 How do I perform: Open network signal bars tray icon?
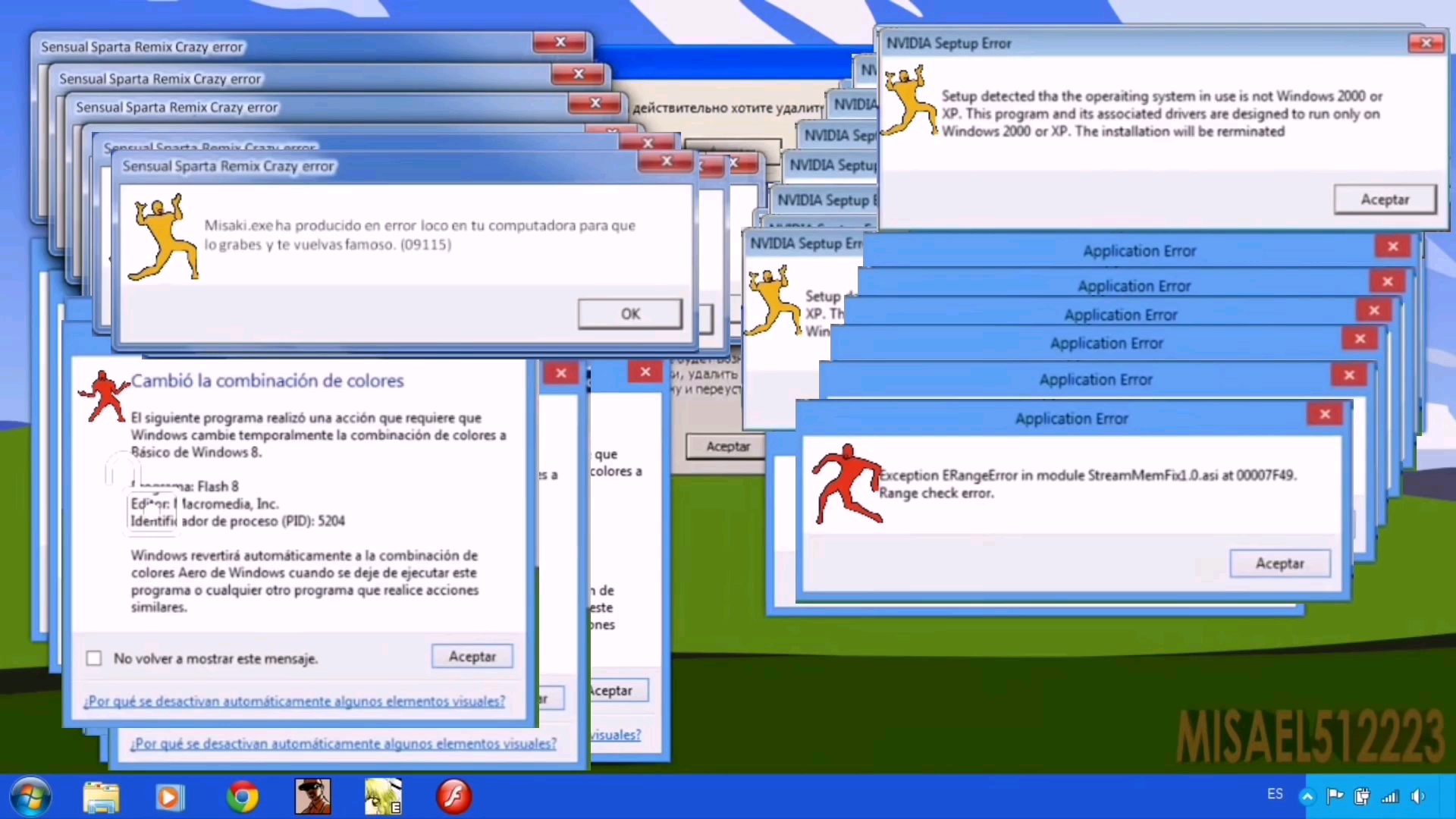1390,796
